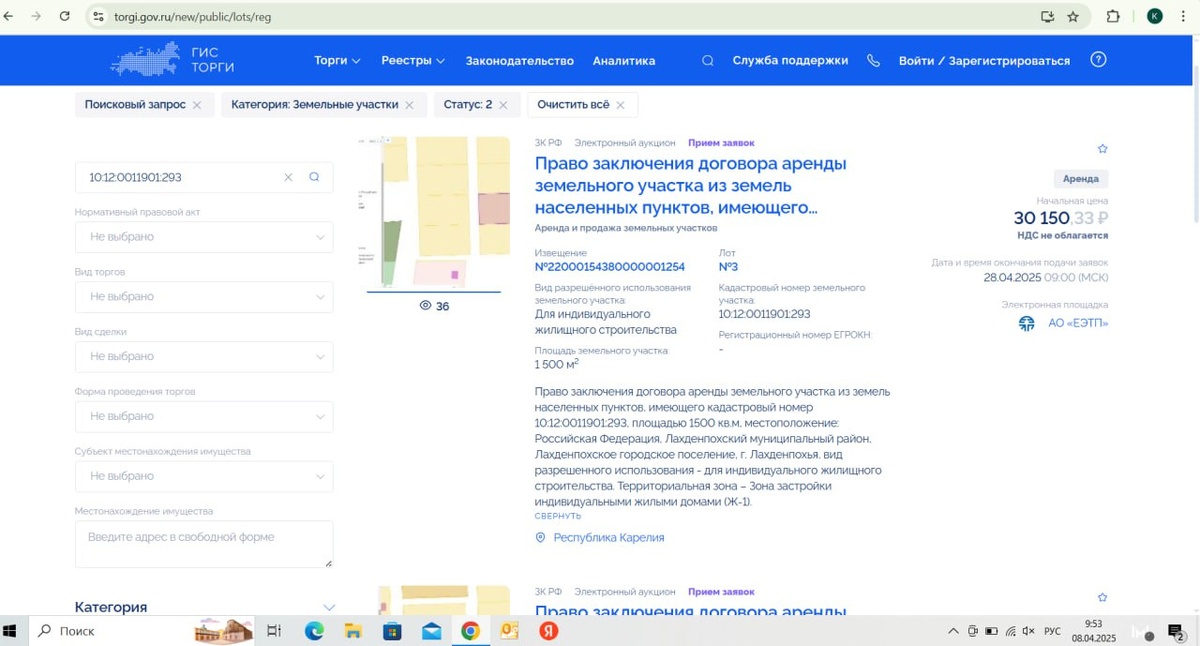Click the browser forward arrow
Screen dimensions: 1200x646
click(37, 16)
